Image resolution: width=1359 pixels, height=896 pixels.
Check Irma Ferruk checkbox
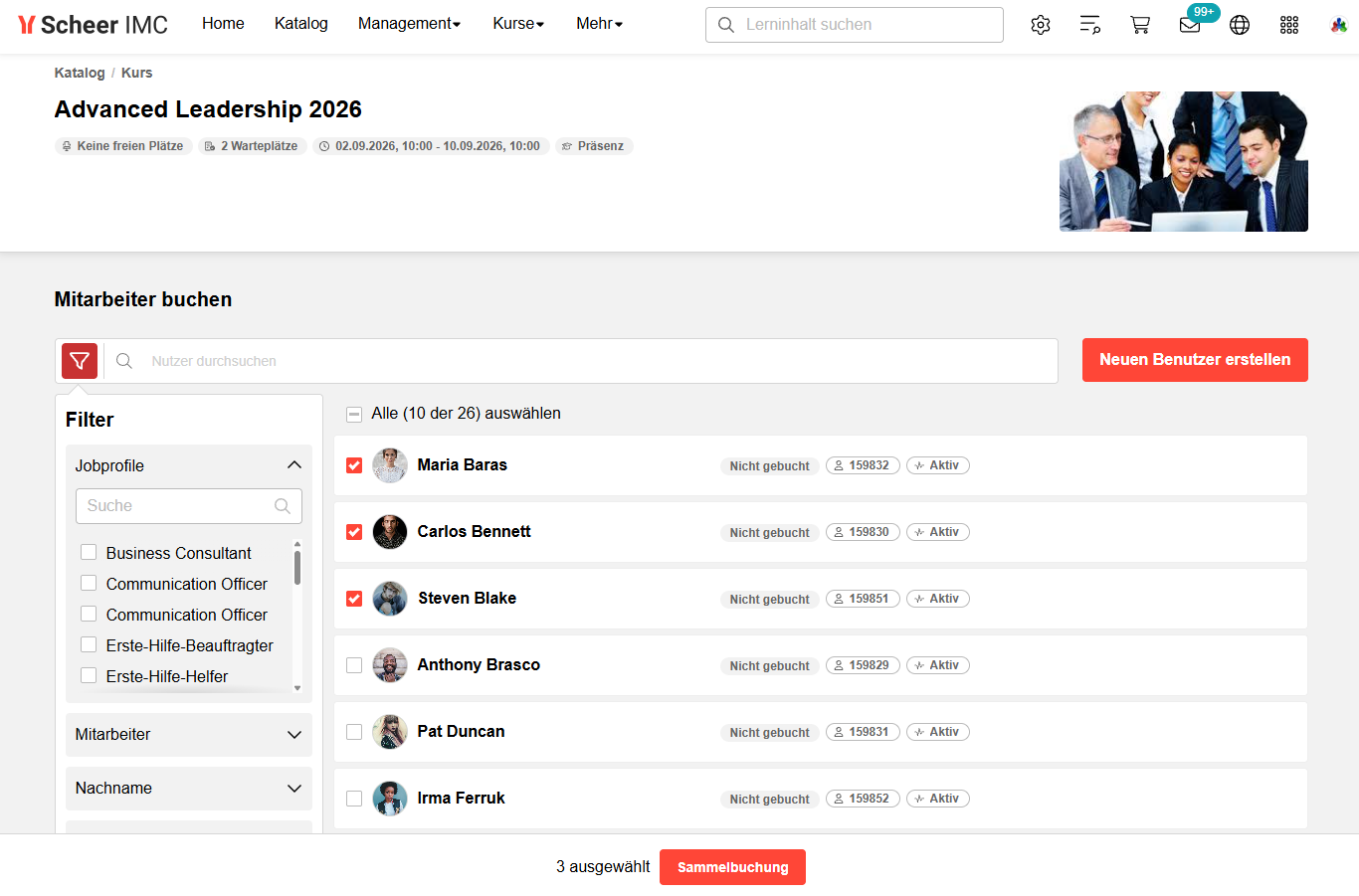[x=354, y=799]
